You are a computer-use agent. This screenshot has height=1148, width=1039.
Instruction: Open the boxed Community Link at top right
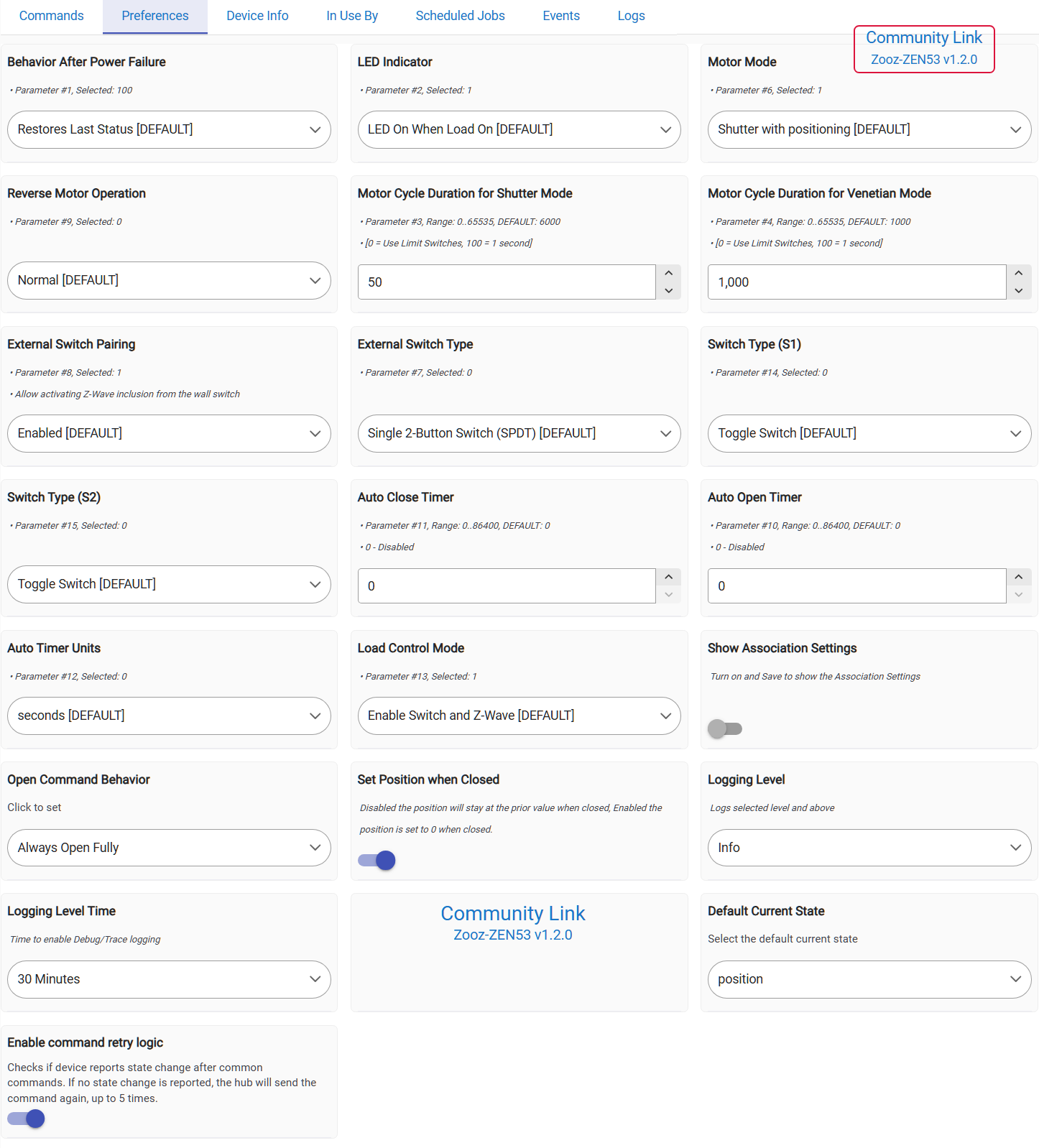pos(923,38)
